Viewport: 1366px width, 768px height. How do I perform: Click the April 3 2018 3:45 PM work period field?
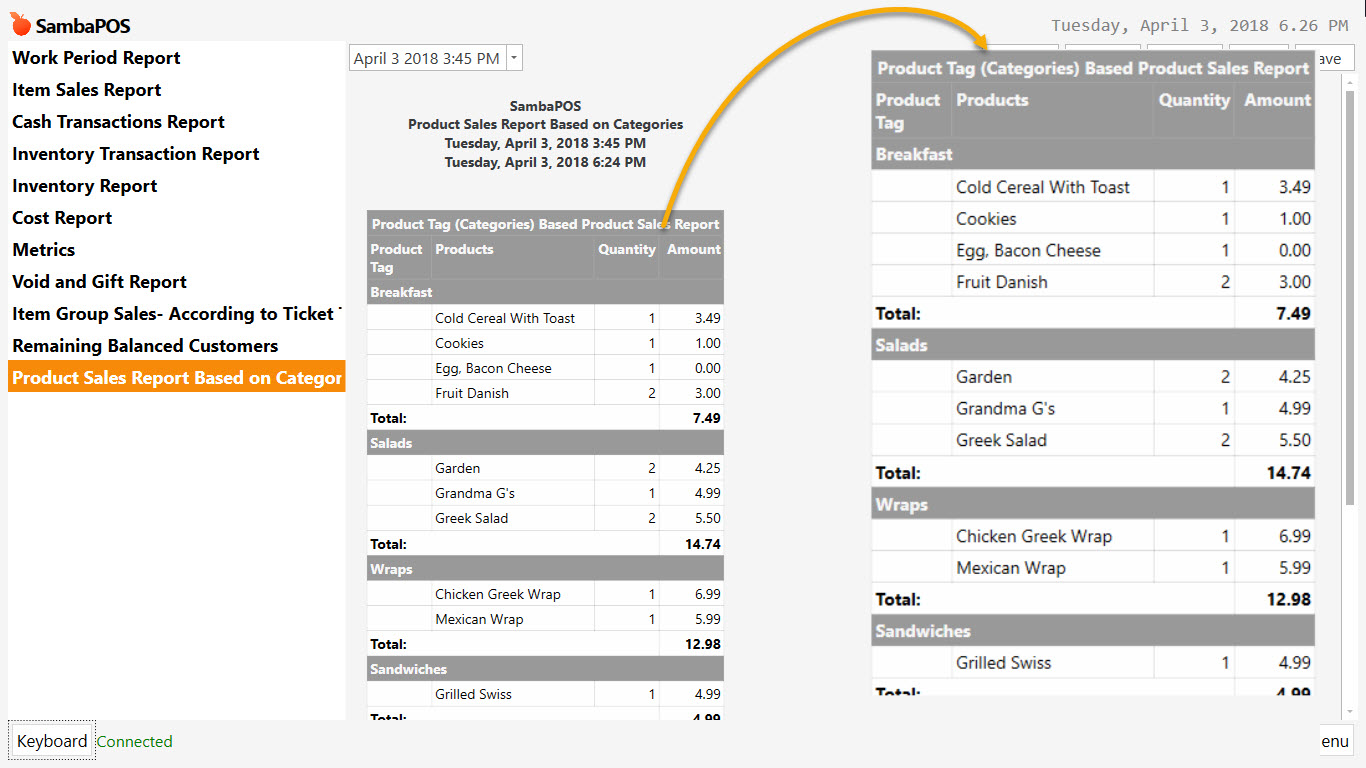pyautogui.click(x=428, y=58)
